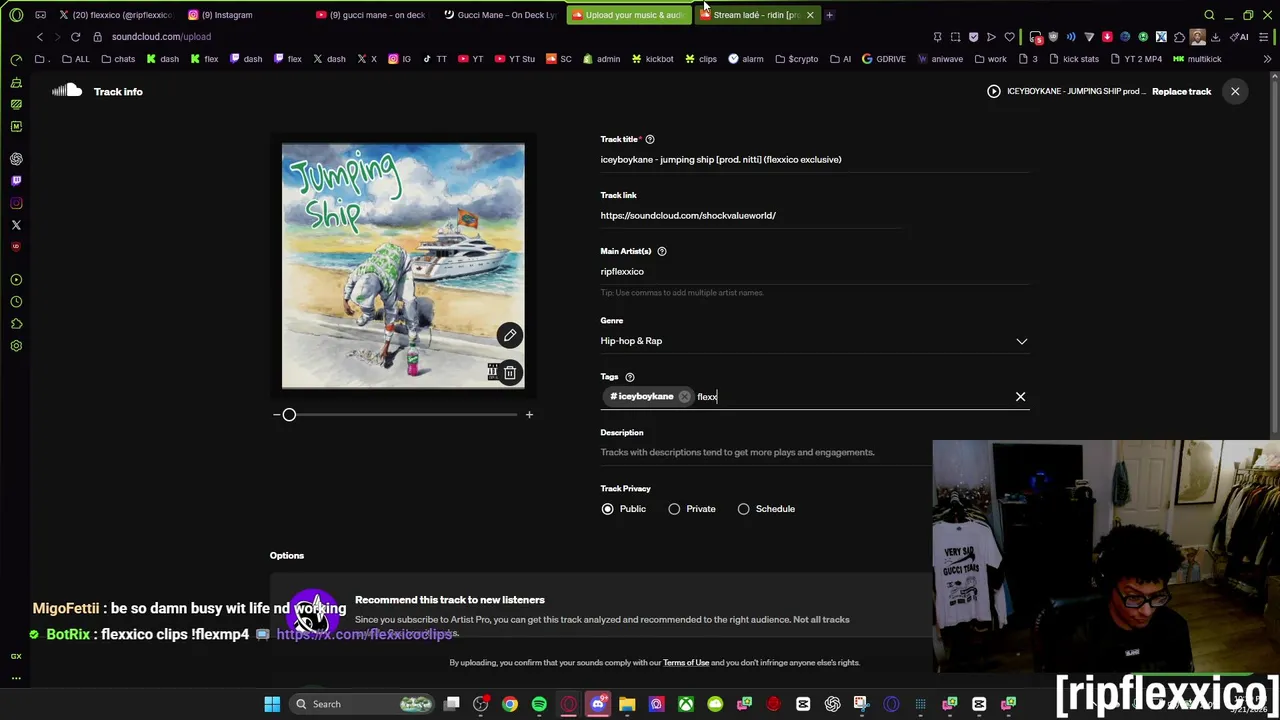Open the kickbot bookmark
1280x720 pixels.
(652, 59)
